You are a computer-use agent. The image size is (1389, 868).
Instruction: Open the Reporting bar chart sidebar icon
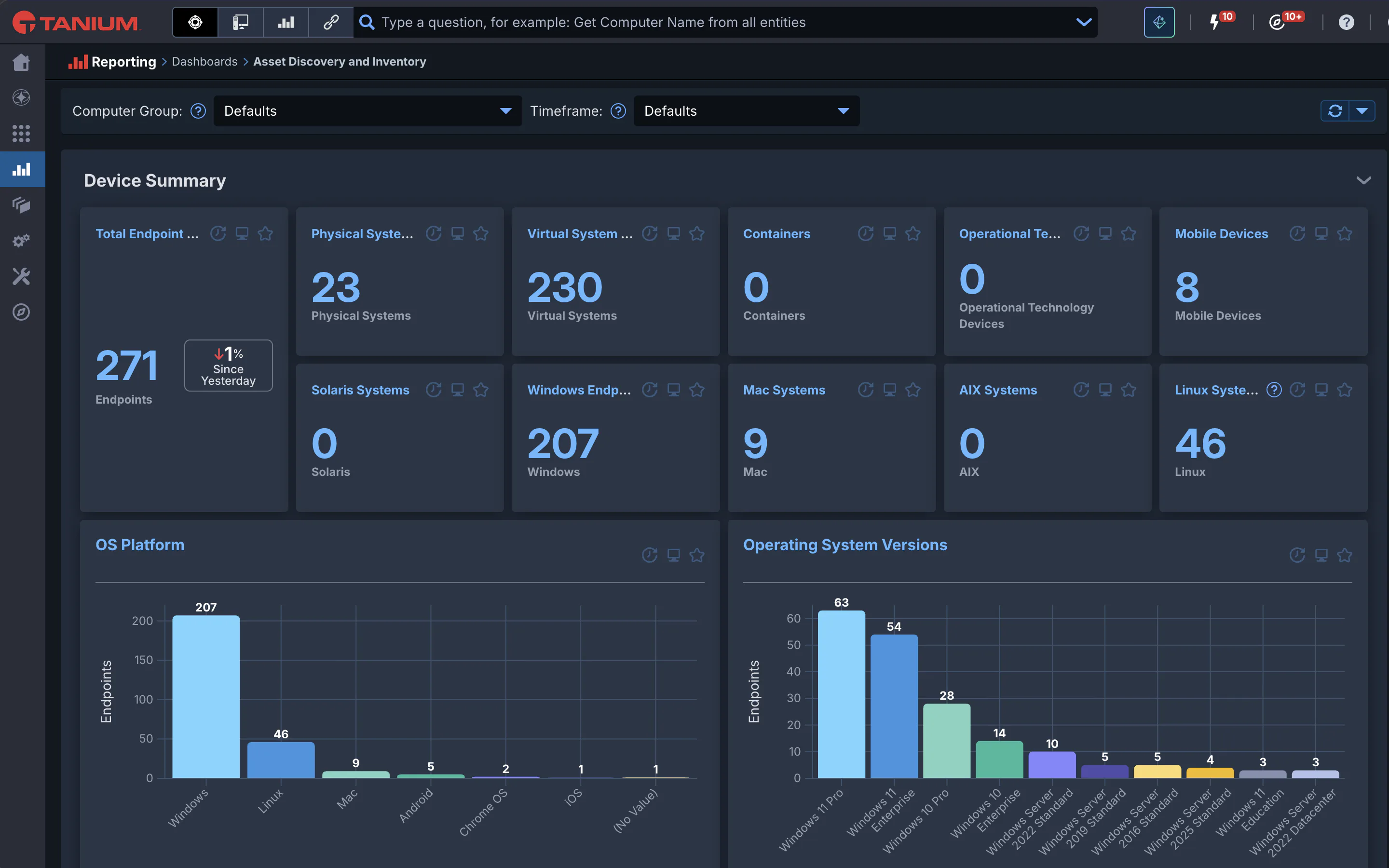(21, 169)
